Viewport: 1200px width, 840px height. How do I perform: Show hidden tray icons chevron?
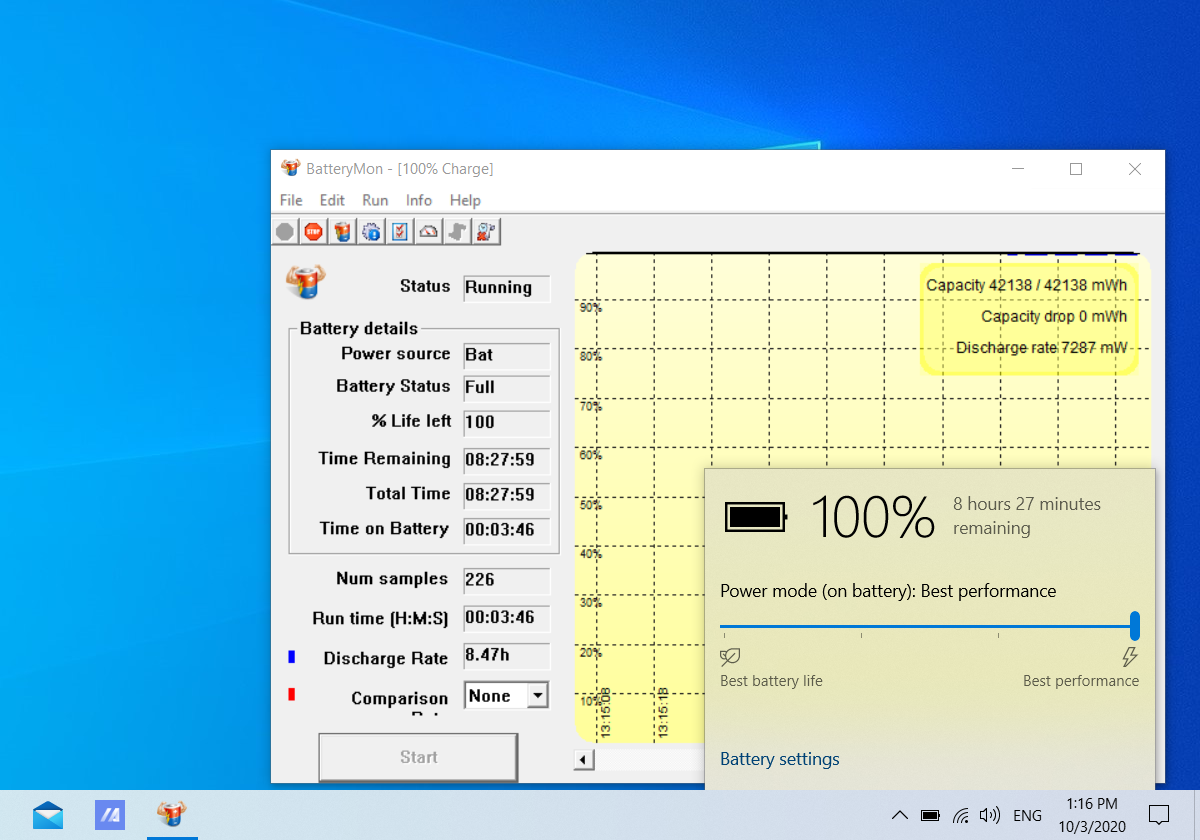(x=898, y=815)
